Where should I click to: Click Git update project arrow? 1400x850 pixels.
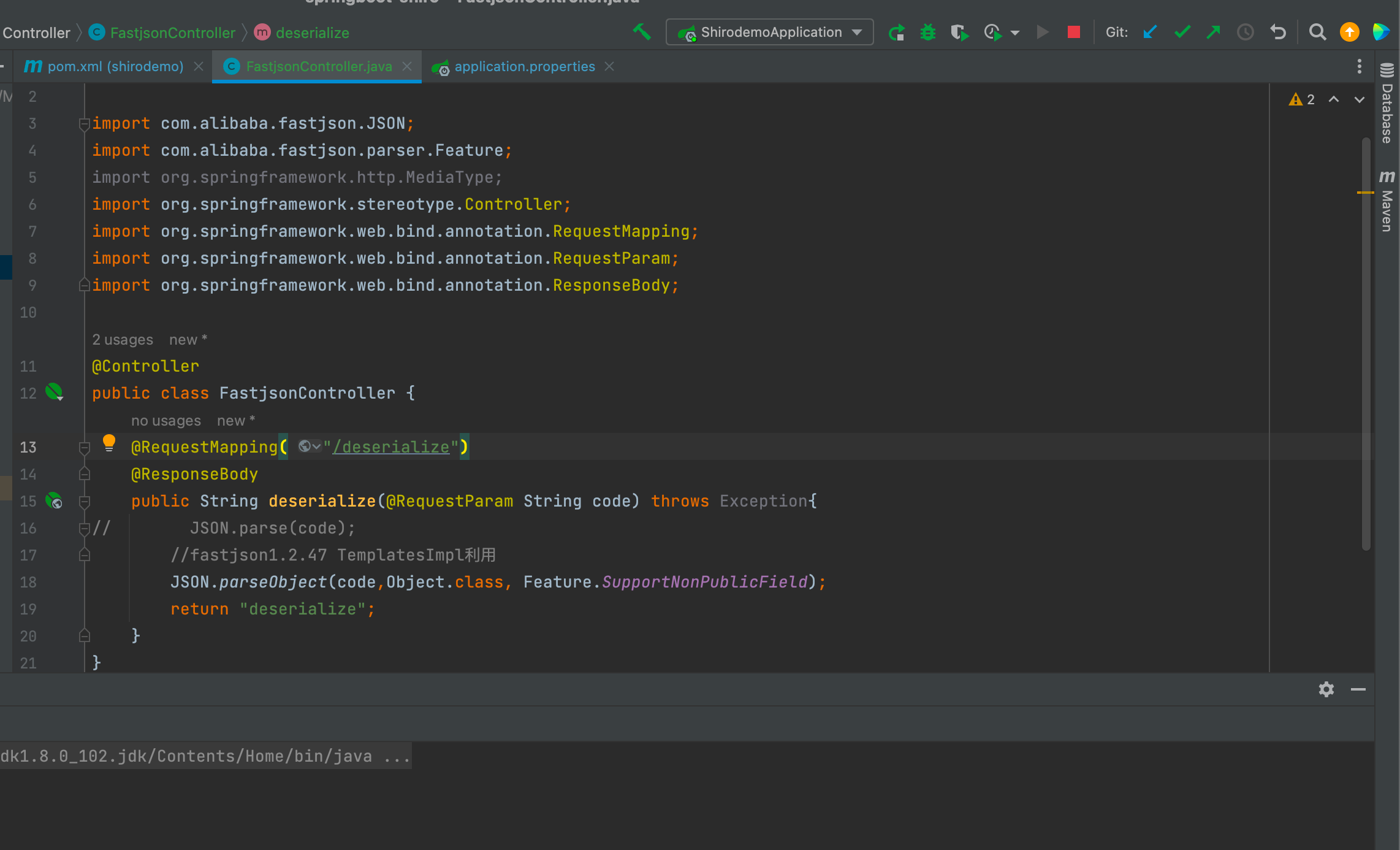1150,33
